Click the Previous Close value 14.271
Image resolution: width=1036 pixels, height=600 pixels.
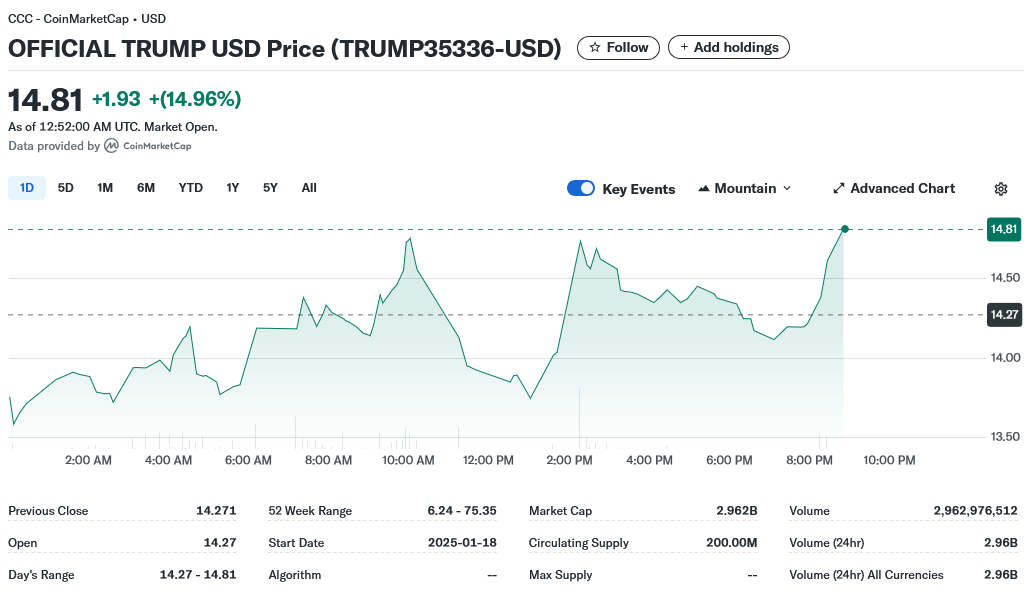click(216, 511)
